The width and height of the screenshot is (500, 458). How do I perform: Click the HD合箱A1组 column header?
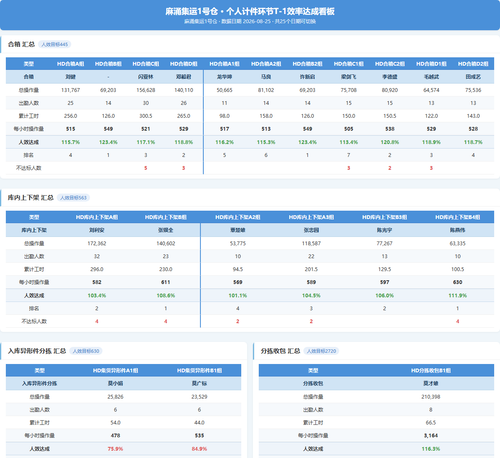click(x=224, y=64)
